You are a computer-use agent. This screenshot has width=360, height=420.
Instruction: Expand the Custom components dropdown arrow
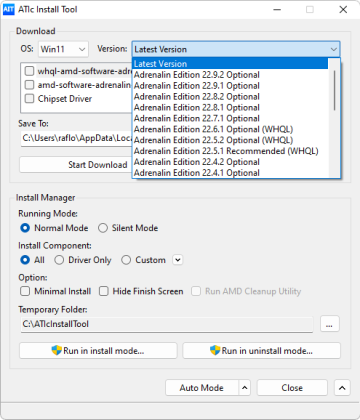(x=178, y=260)
